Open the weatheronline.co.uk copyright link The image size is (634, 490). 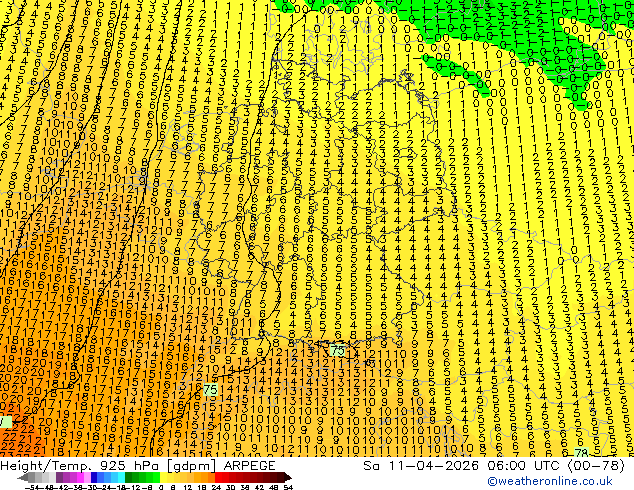coord(550,481)
